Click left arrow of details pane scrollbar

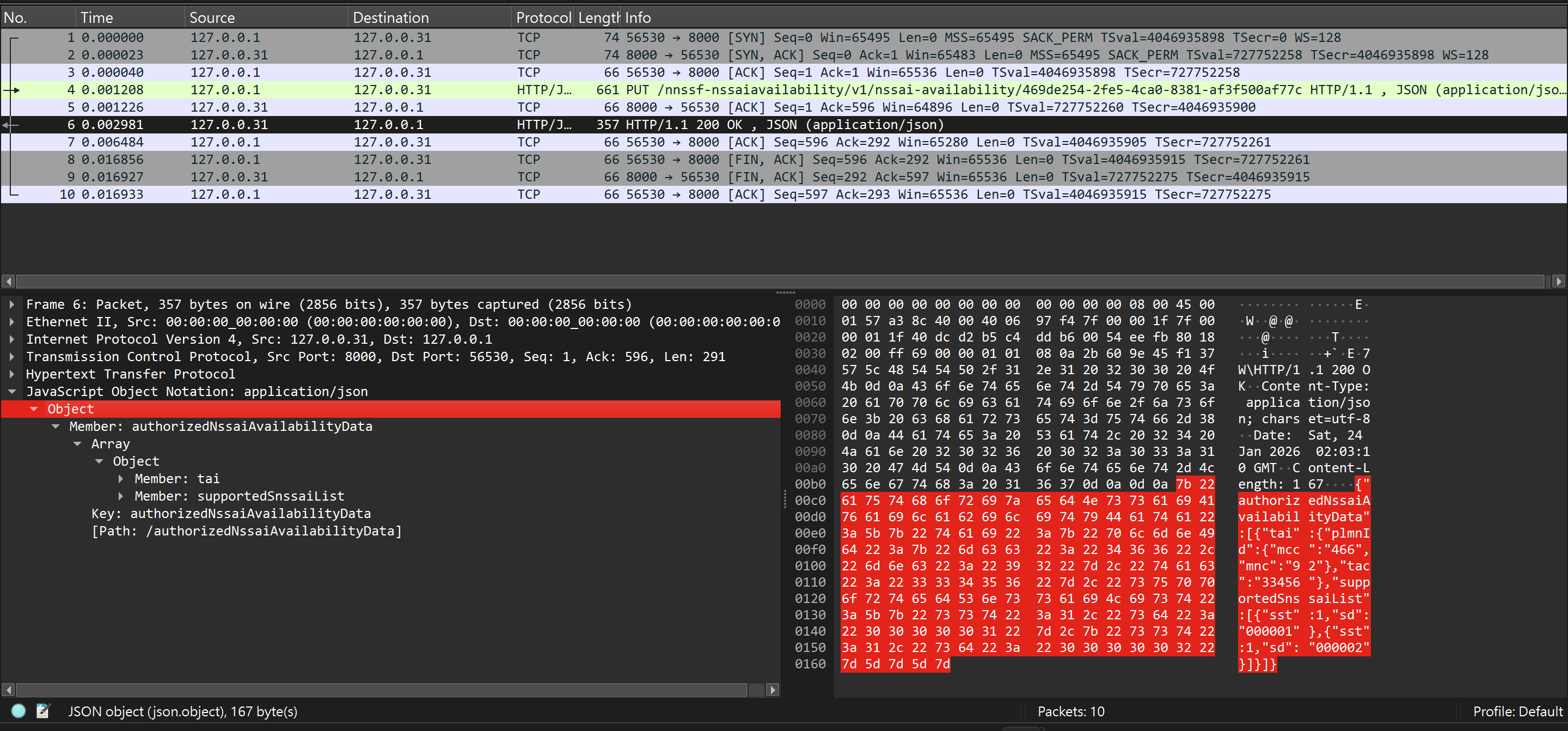tap(8, 690)
